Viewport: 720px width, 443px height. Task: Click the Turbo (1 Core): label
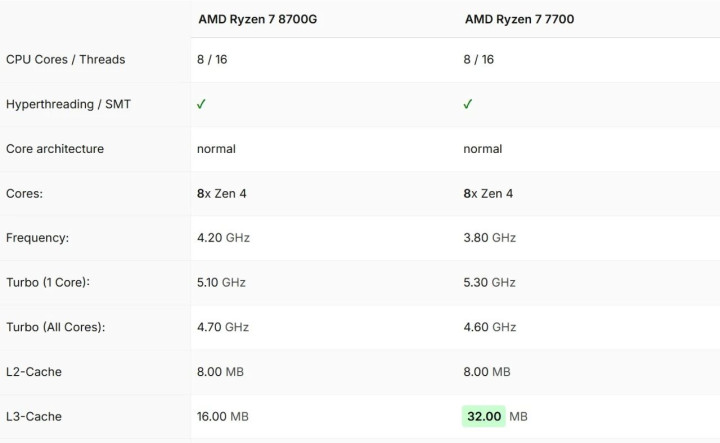tap(49, 282)
